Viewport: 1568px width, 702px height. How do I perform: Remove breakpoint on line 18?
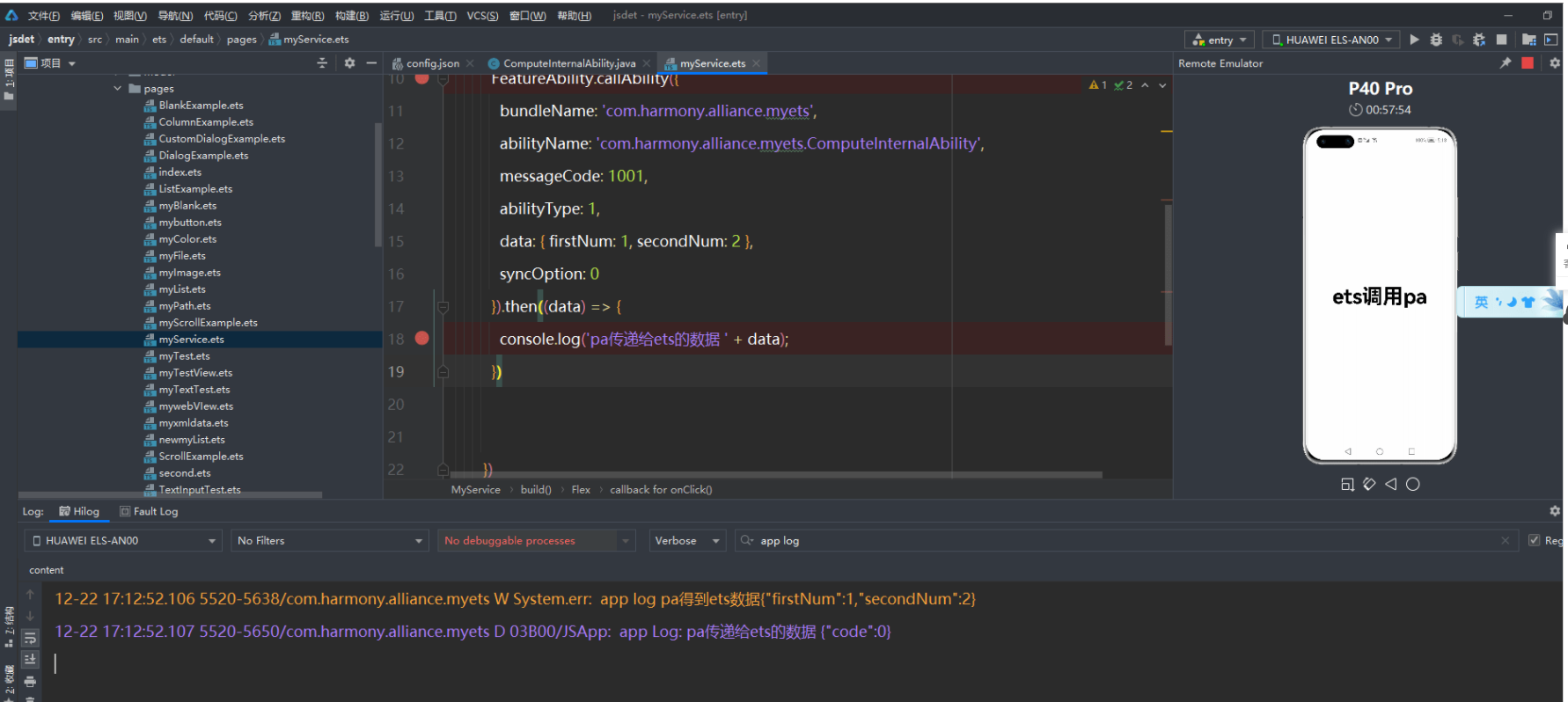[422, 339]
